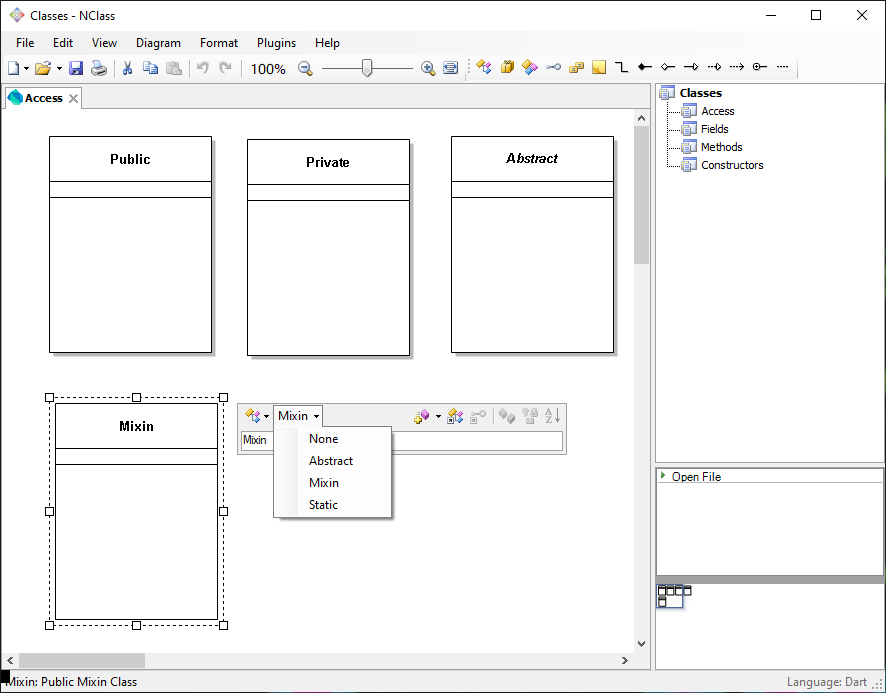
Task: Add an aggregation relationship
Action: click(667, 67)
